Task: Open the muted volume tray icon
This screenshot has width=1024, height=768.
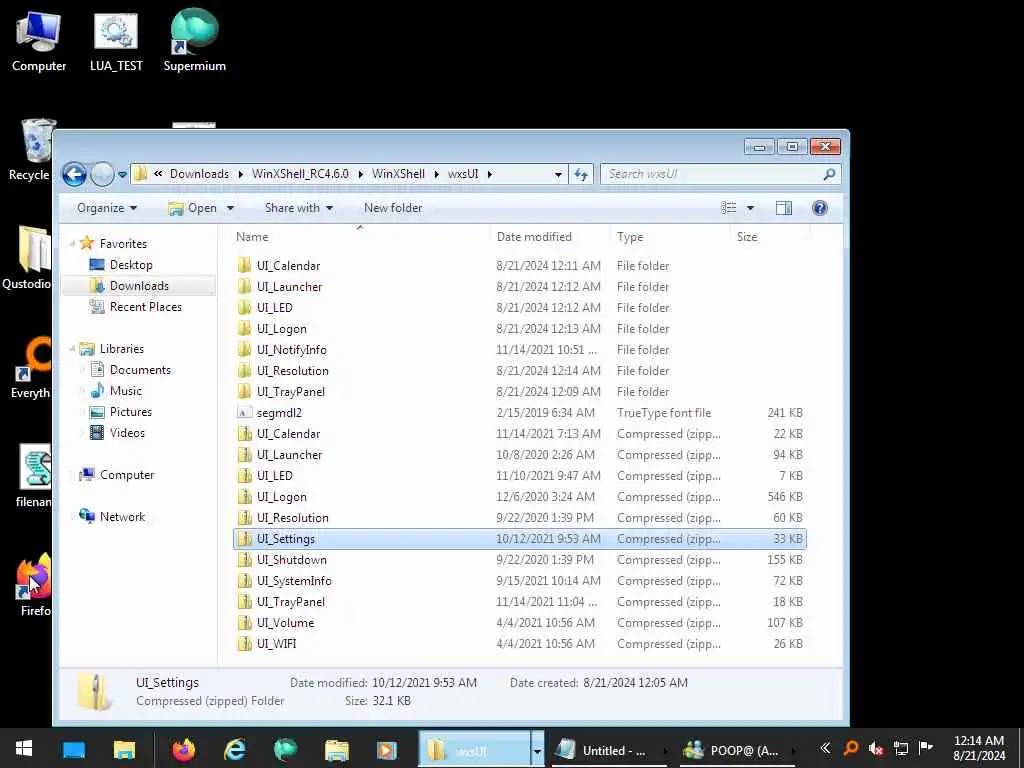Action: click(x=876, y=748)
